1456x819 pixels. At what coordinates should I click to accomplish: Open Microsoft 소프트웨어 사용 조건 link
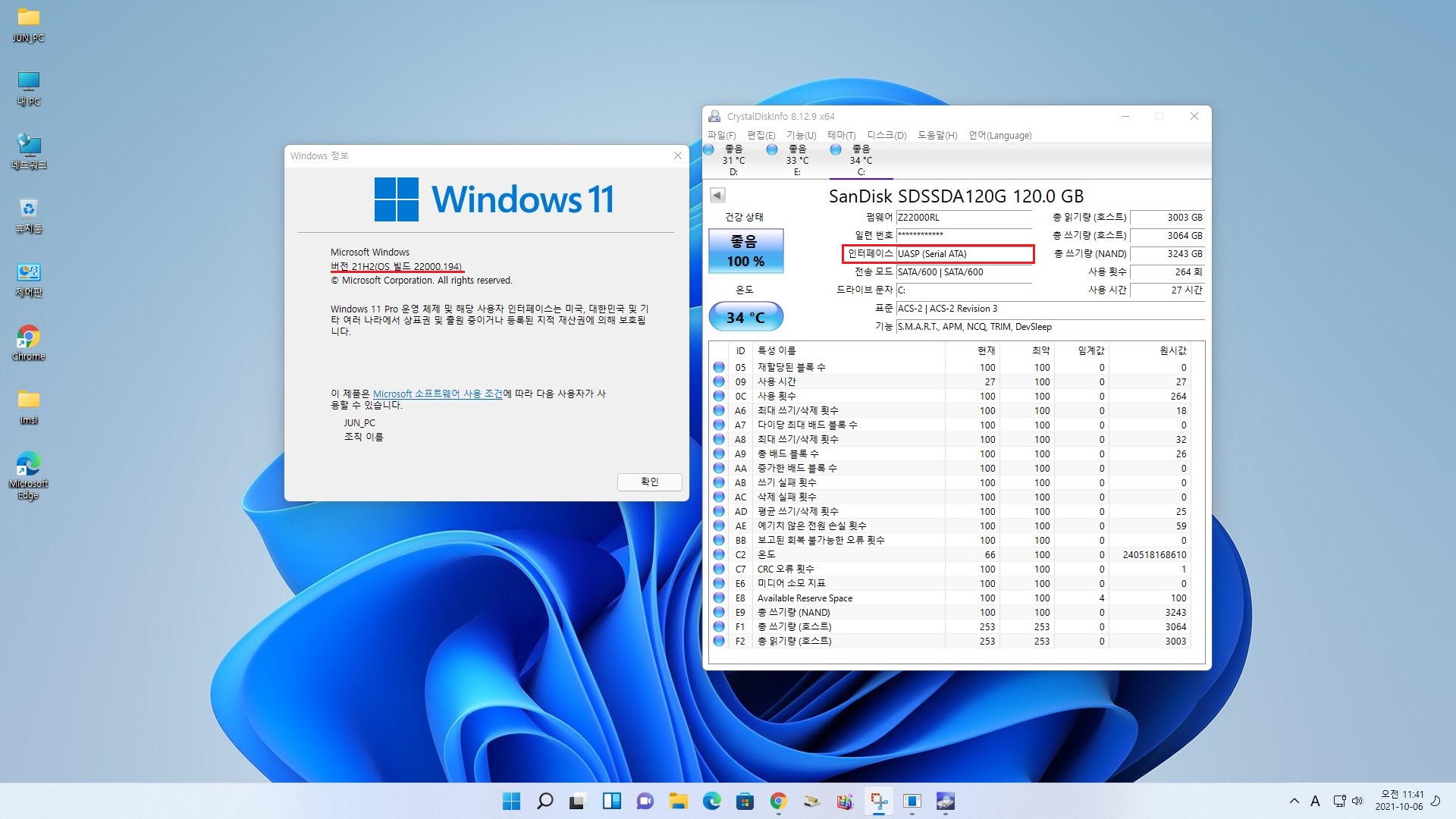(437, 394)
